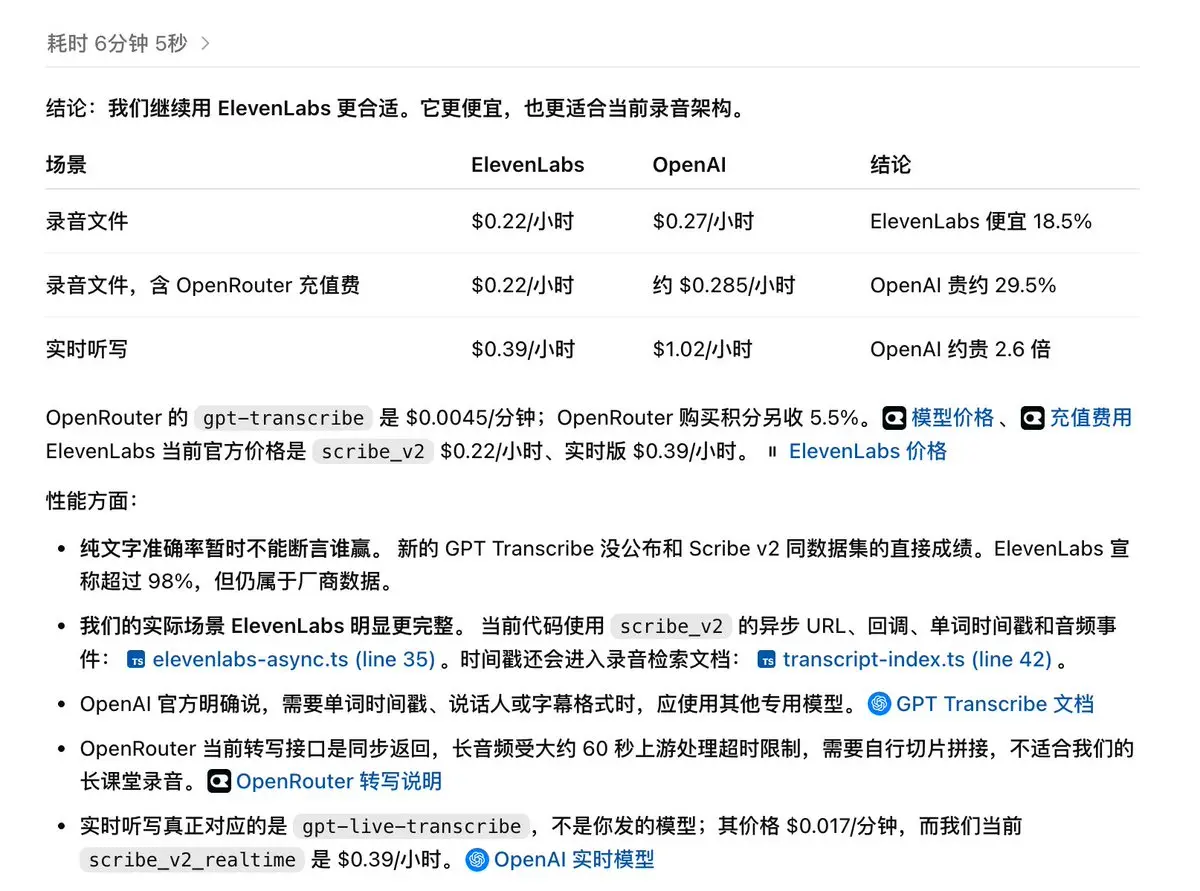
Task: Click OpenAI 约贵 2.6 倍 cell
Action: (x=960, y=349)
